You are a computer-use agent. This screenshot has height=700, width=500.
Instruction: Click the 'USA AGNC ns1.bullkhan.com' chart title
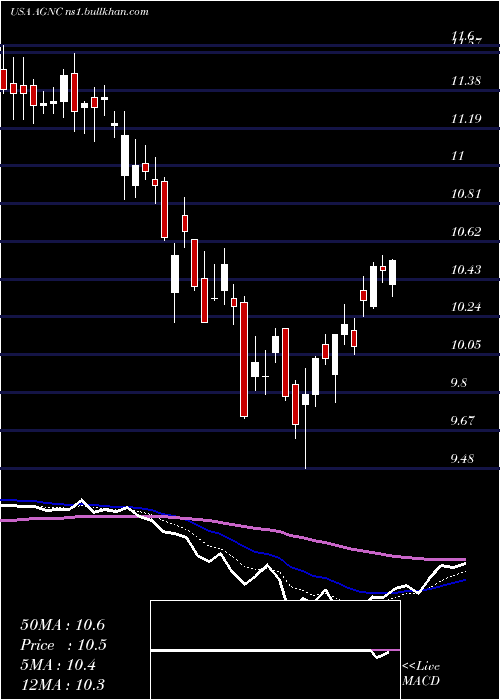(79, 12)
